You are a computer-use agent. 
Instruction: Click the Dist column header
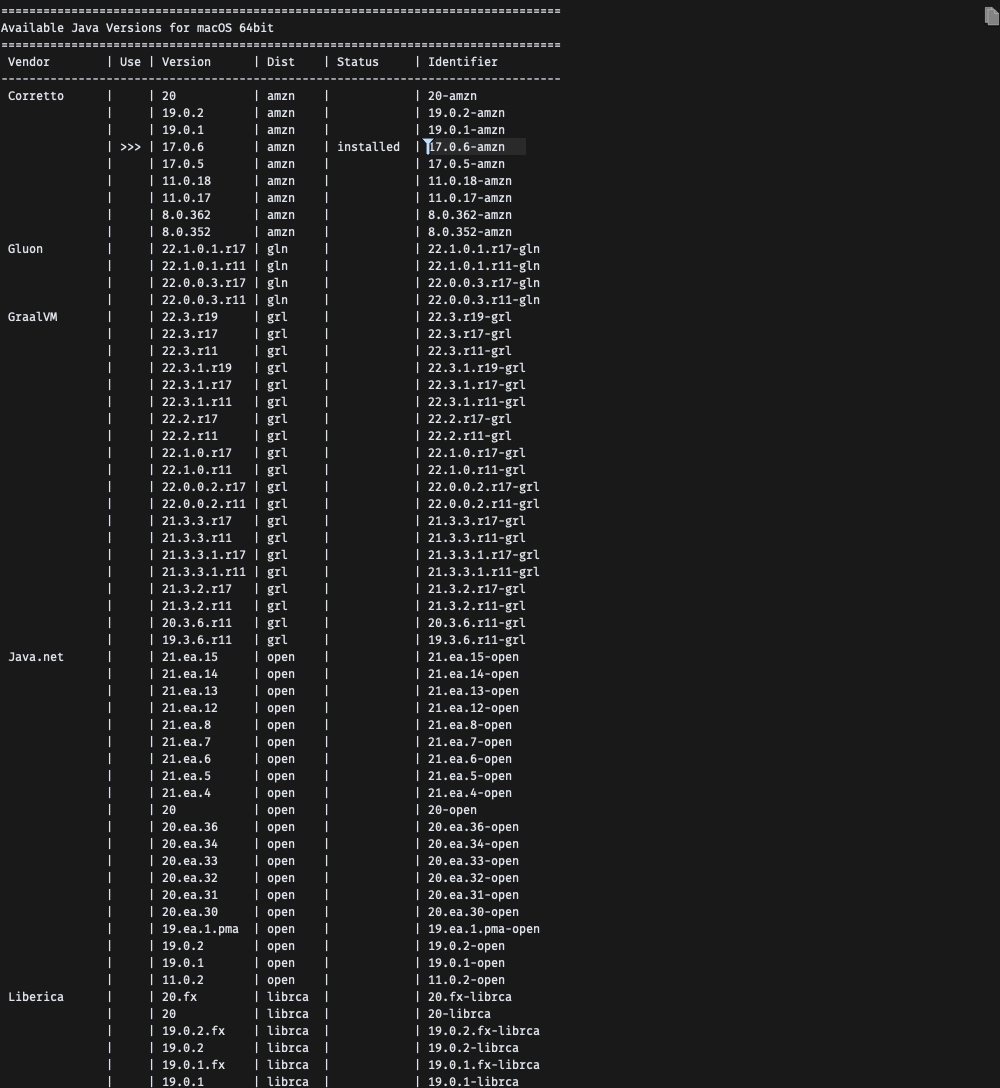coord(281,62)
